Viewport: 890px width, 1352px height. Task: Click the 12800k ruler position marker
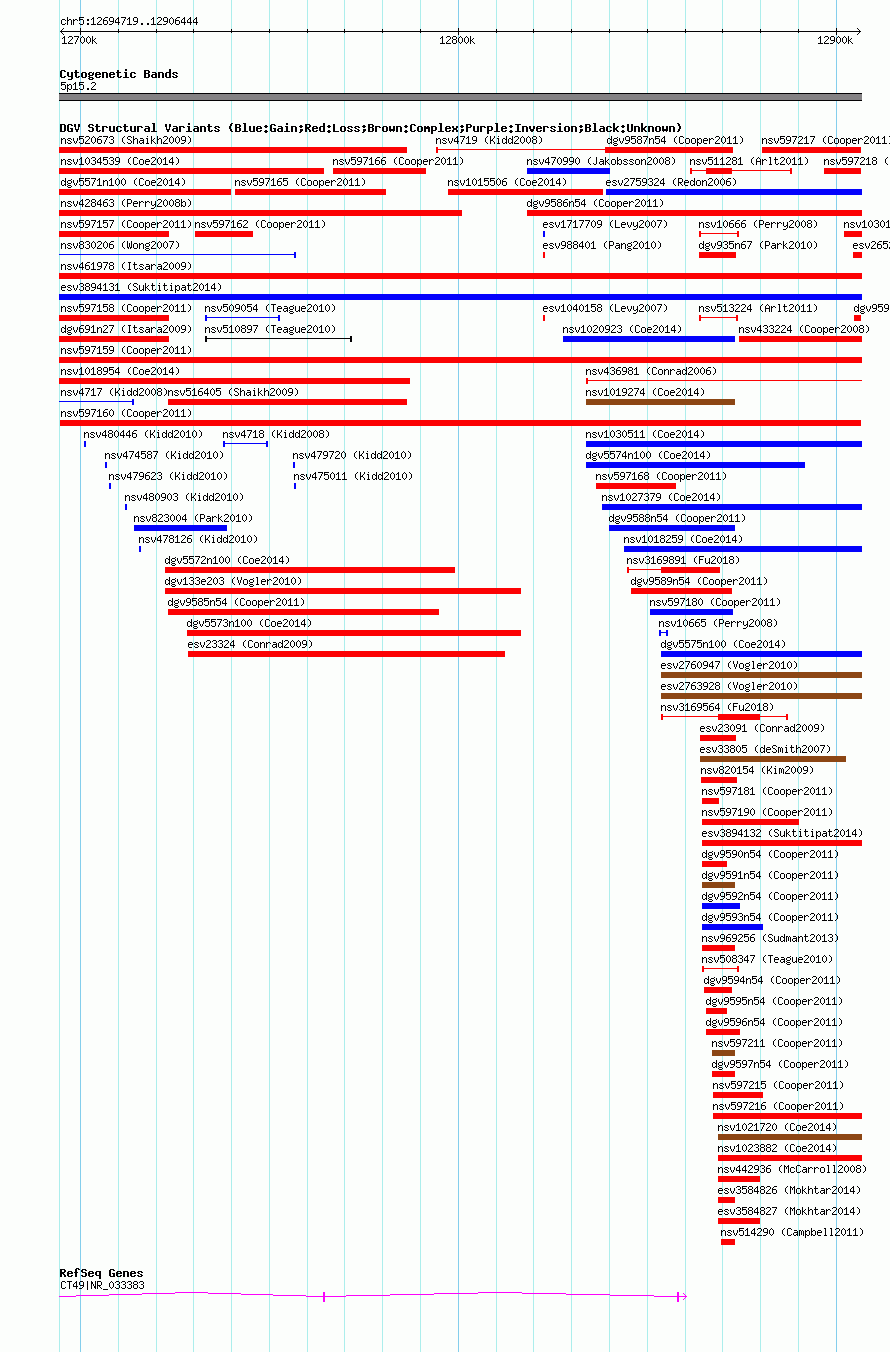(x=457, y=40)
